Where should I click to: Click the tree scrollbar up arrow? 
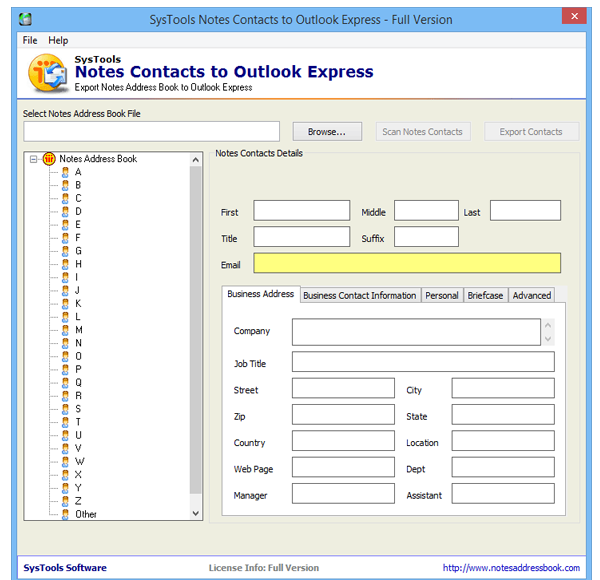pyautogui.click(x=196, y=160)
